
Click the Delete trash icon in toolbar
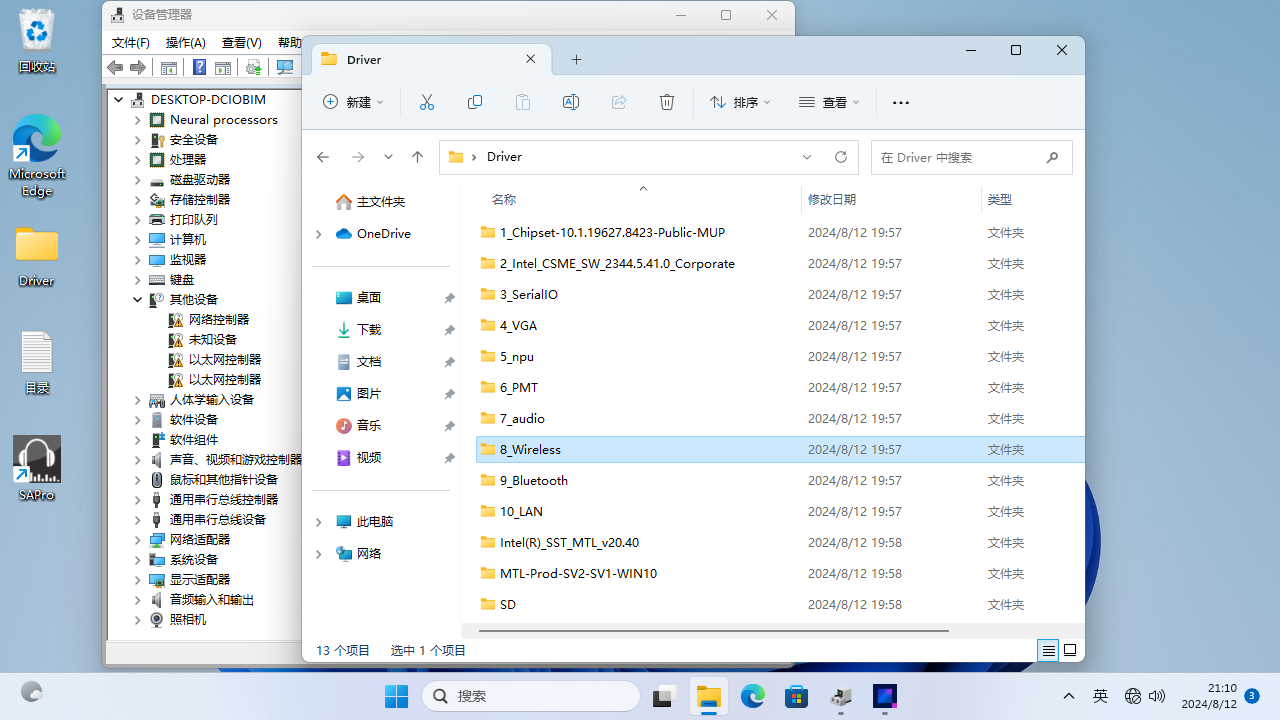(x=667, y=102)
